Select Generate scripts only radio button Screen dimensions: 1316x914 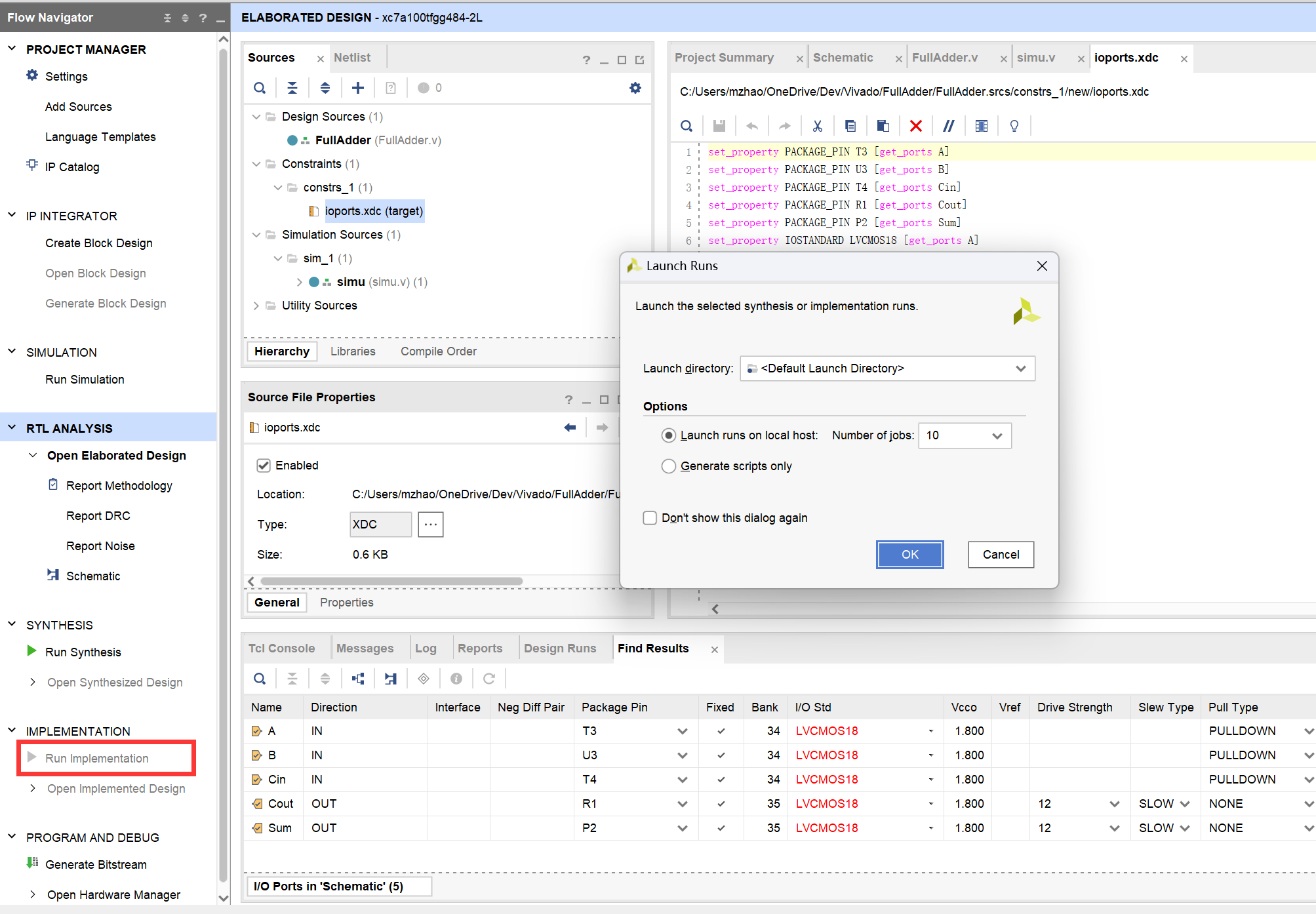tap(668, 466)
